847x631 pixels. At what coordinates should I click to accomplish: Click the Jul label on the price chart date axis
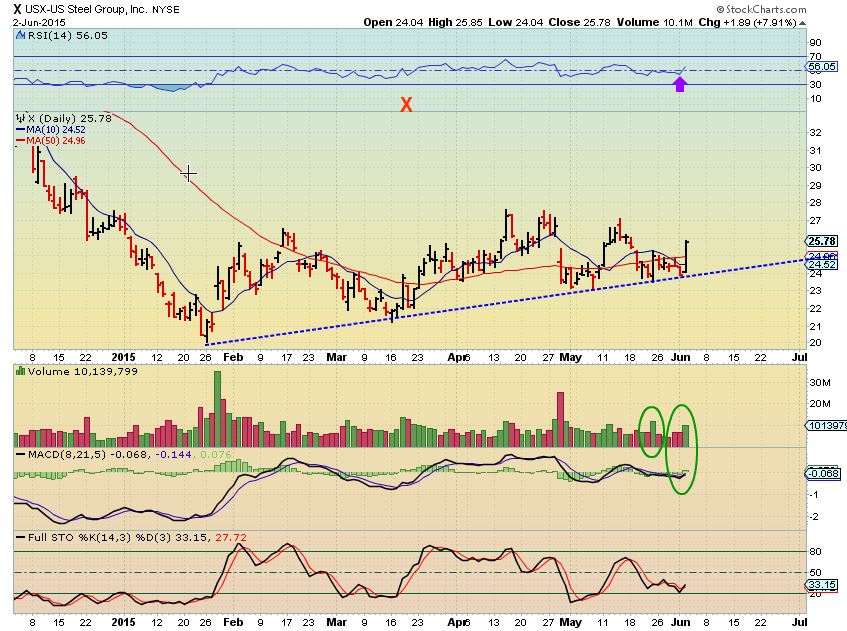[x=799, y=357]
